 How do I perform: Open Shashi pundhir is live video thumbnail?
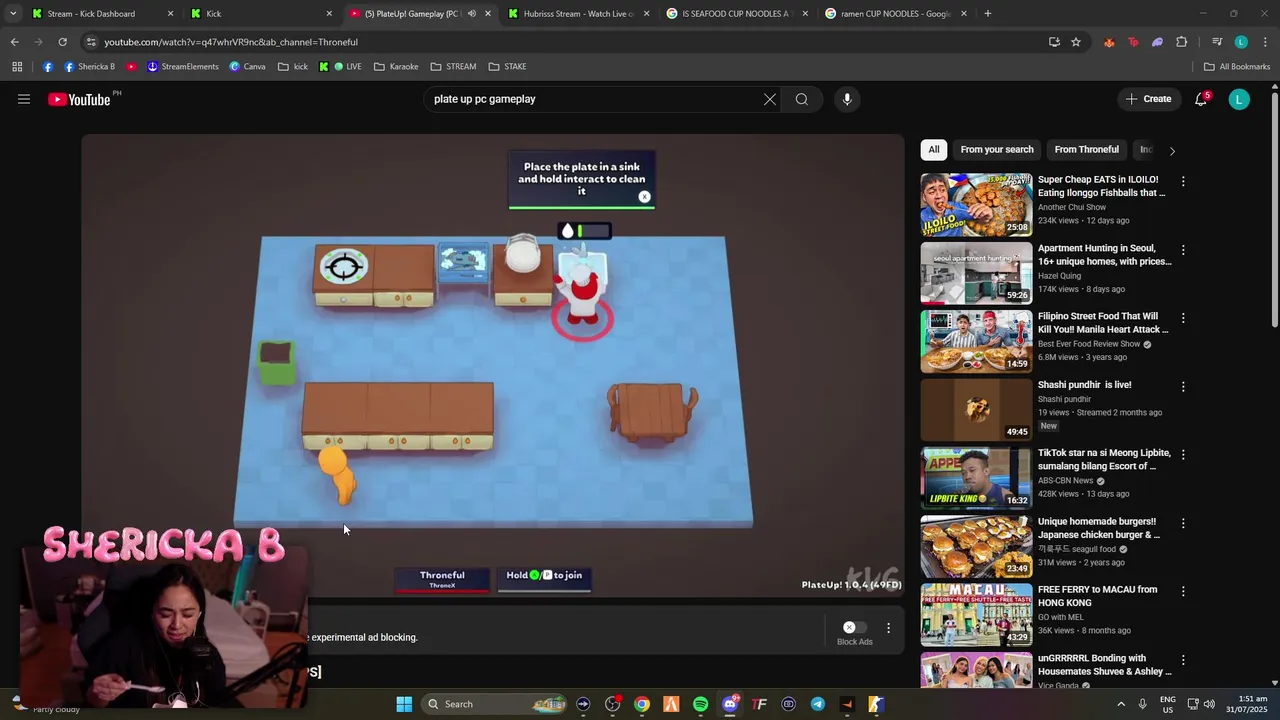pos(976,409)
